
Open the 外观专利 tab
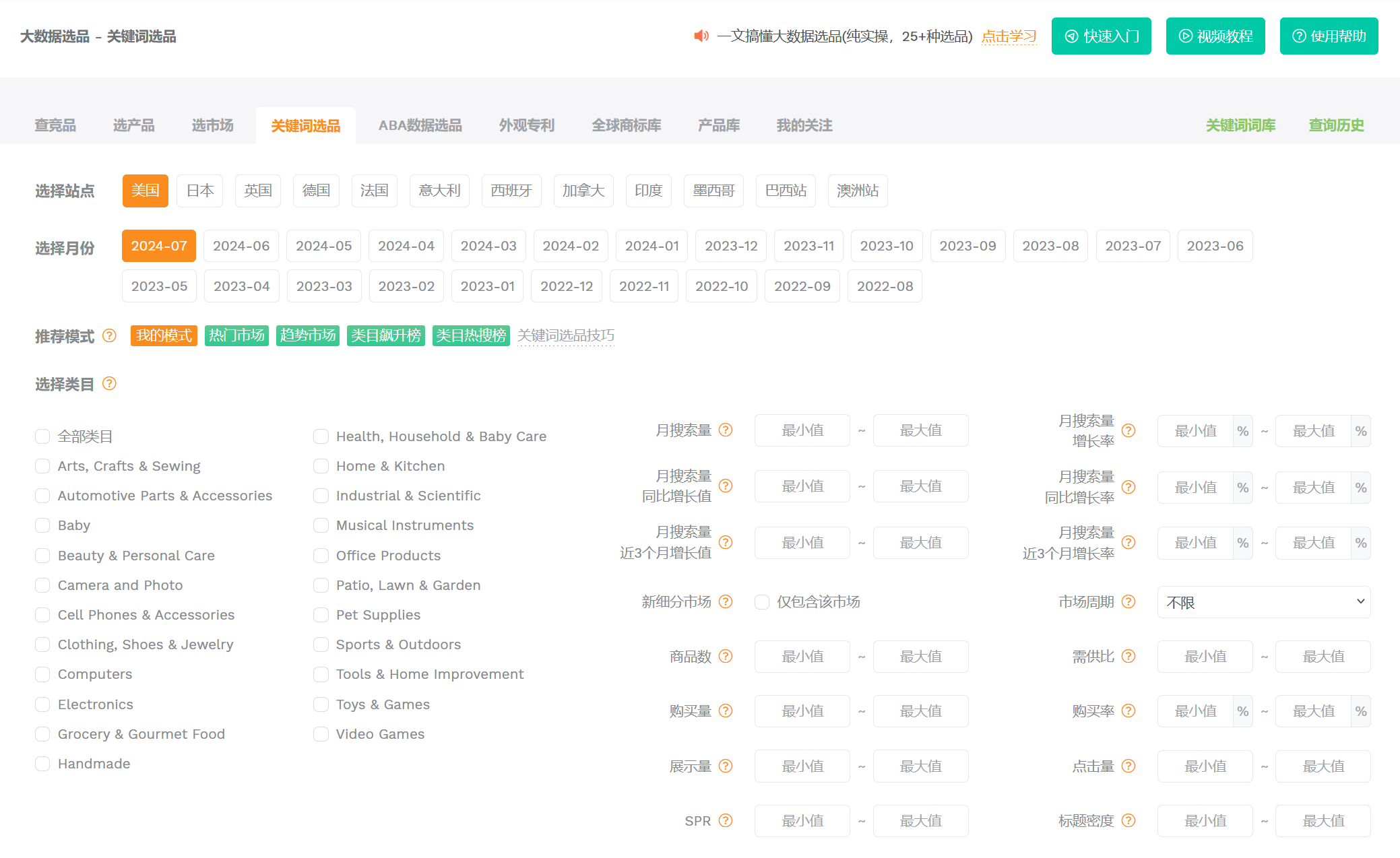527,125
